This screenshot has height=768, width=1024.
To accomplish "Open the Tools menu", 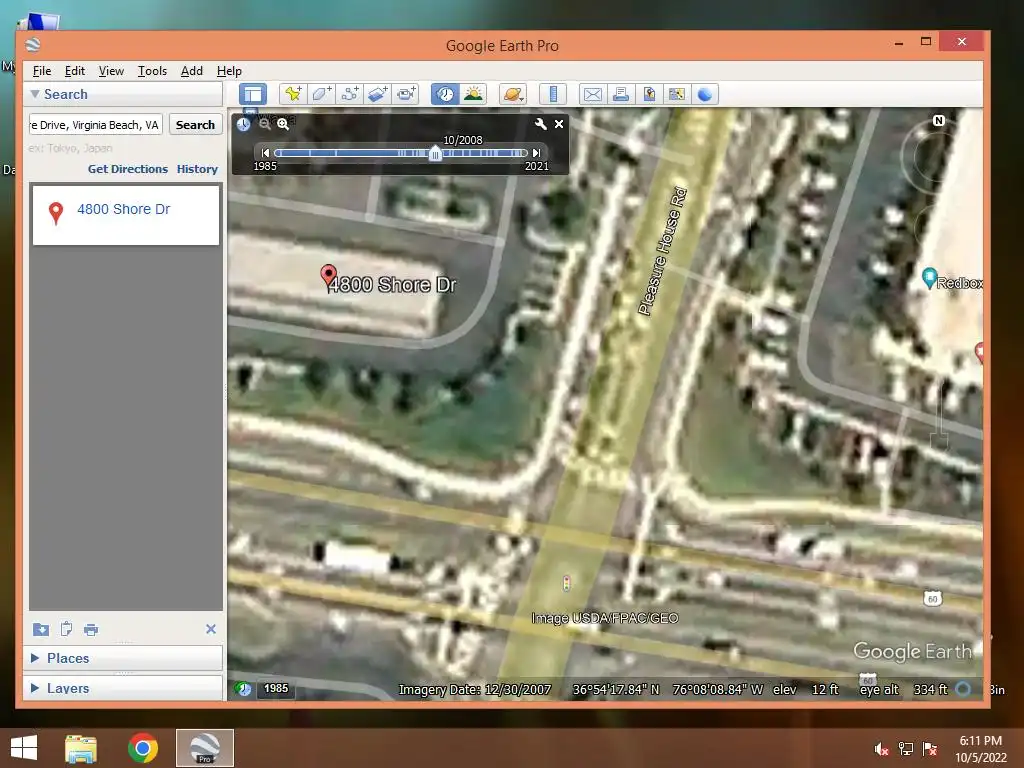I will click(x=152, y=71).
